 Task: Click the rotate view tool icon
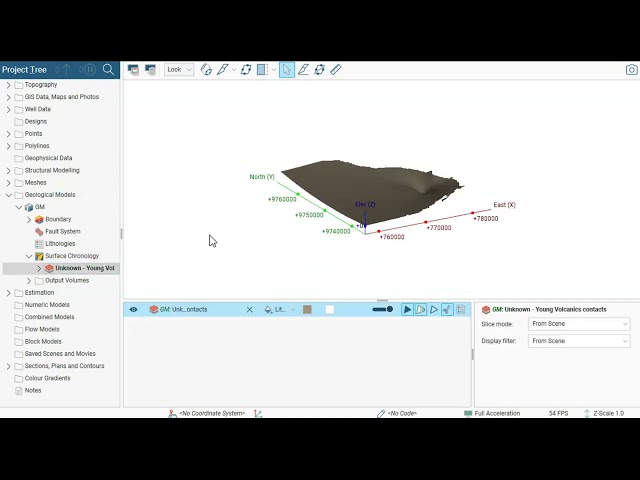[x=206, y=70]
